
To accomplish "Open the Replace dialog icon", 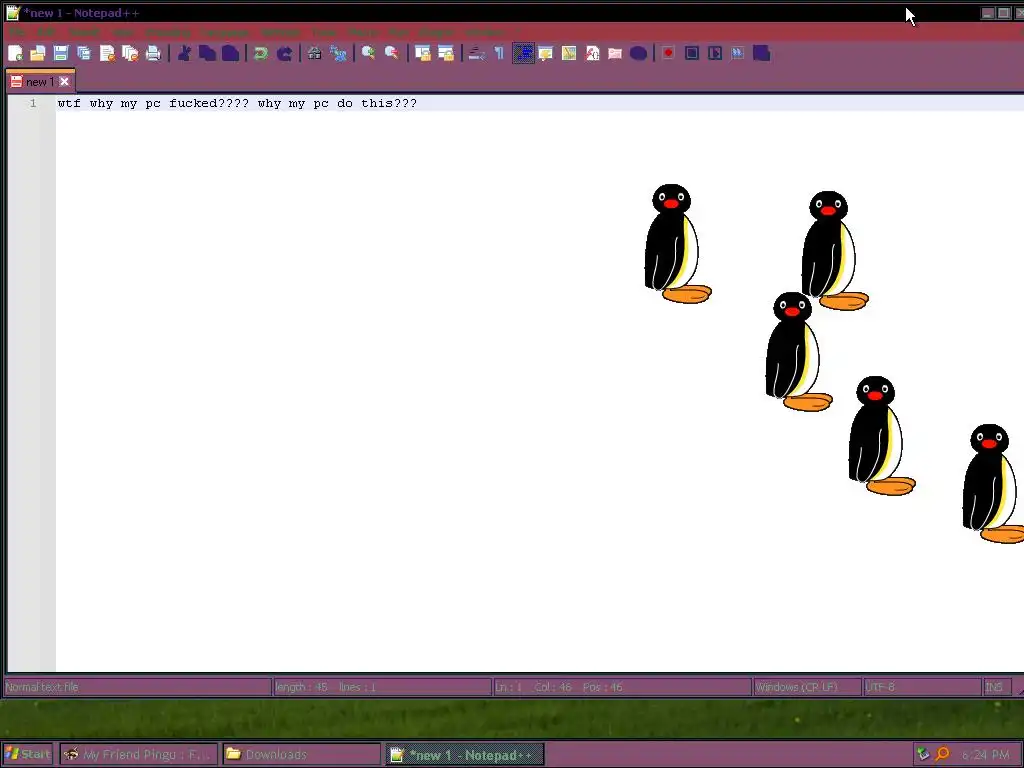I will pos(338,54).
